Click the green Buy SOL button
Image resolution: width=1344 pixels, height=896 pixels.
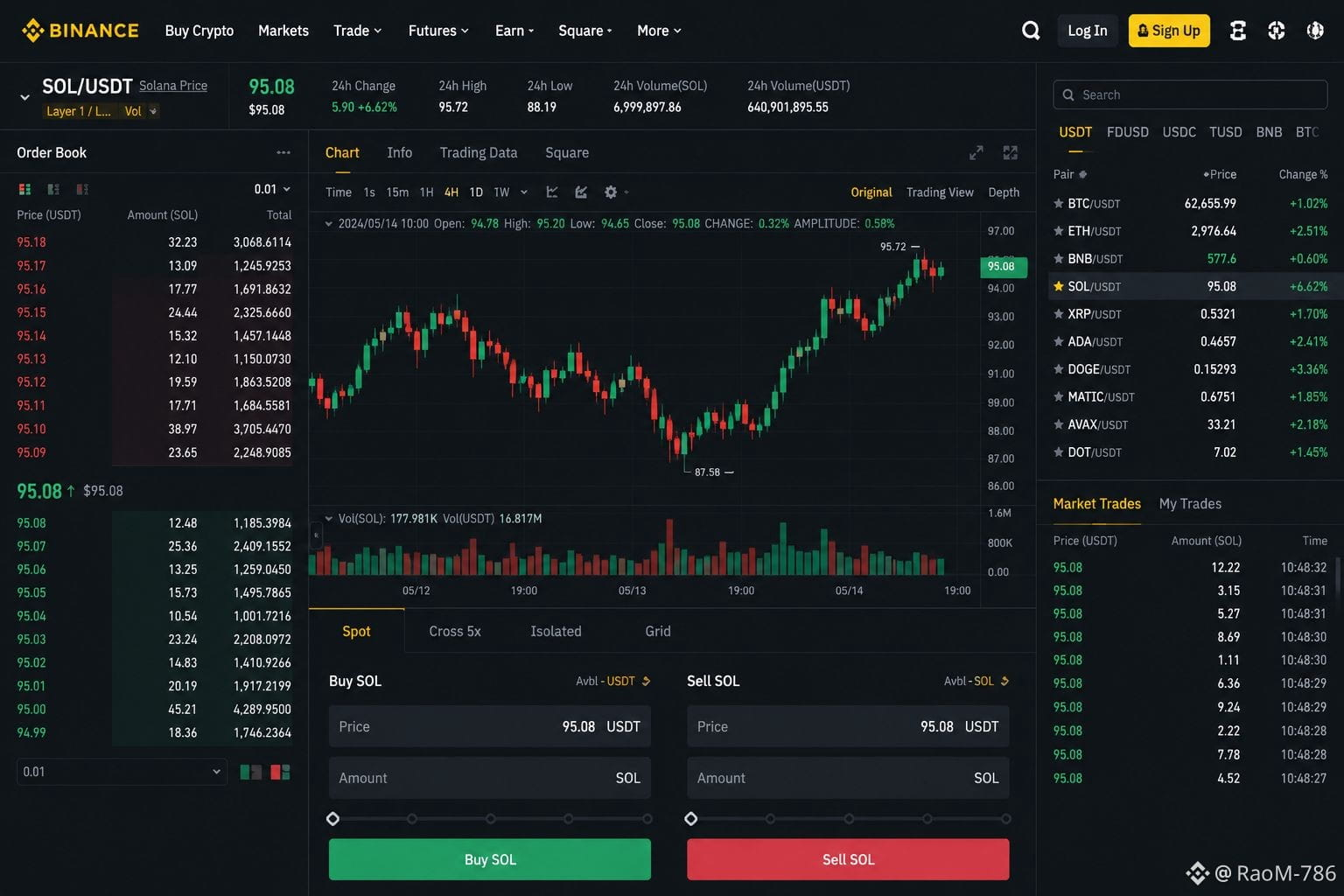pos(490,859)
